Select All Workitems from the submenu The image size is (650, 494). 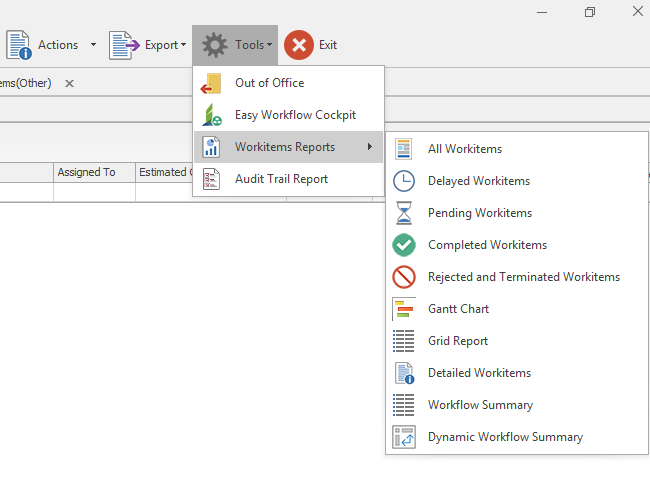click(x=465, y=149)
